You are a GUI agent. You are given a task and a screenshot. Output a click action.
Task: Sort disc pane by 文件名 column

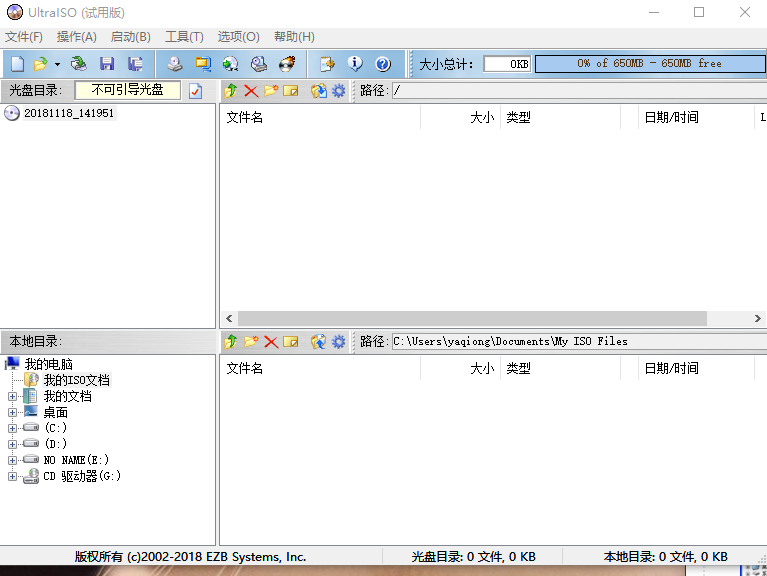pyautogui.click(x=320, y=117)
